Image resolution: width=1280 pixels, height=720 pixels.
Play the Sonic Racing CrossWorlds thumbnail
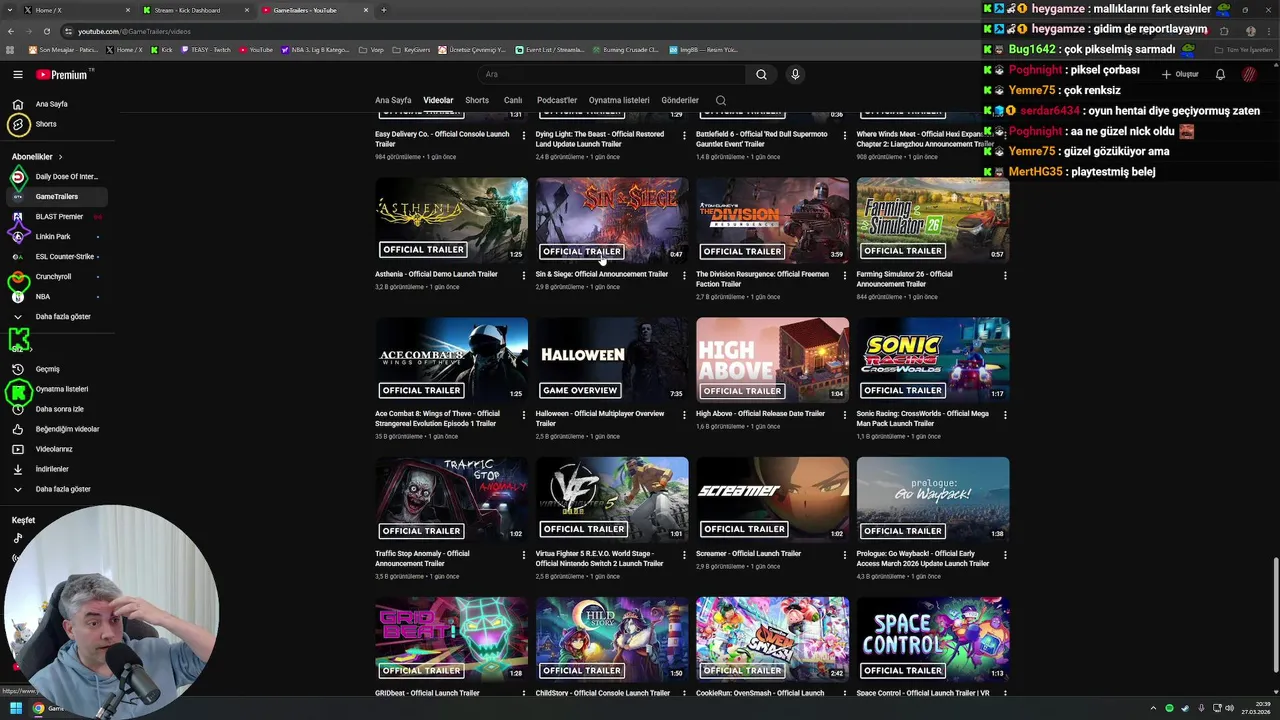(933, 360)
